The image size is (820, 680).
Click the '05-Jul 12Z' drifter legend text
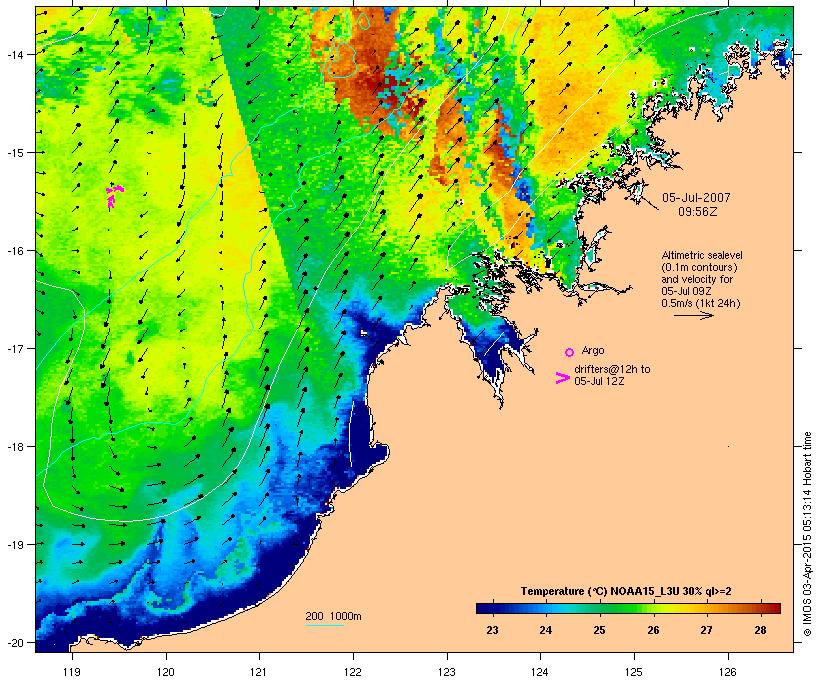[x=599, y=381]
